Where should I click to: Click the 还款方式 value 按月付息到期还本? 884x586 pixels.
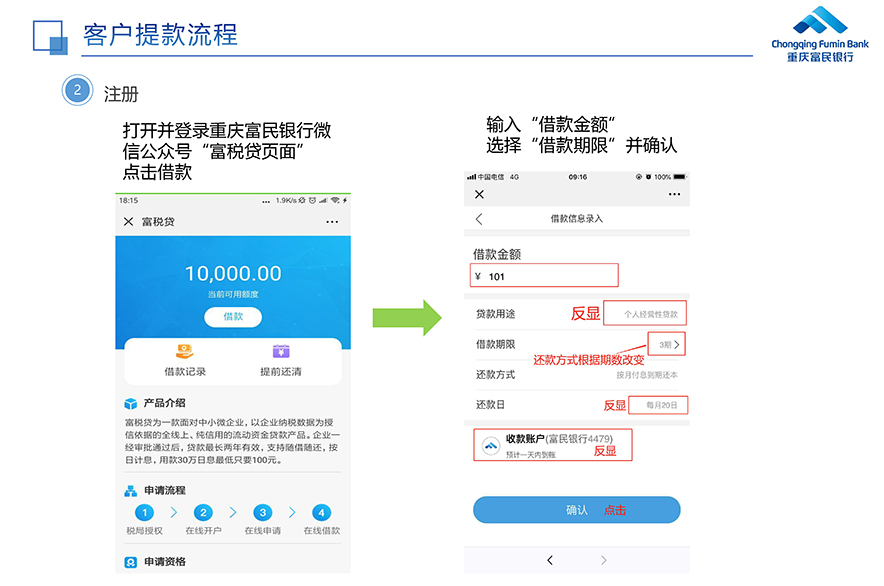[x=647, y=375]
